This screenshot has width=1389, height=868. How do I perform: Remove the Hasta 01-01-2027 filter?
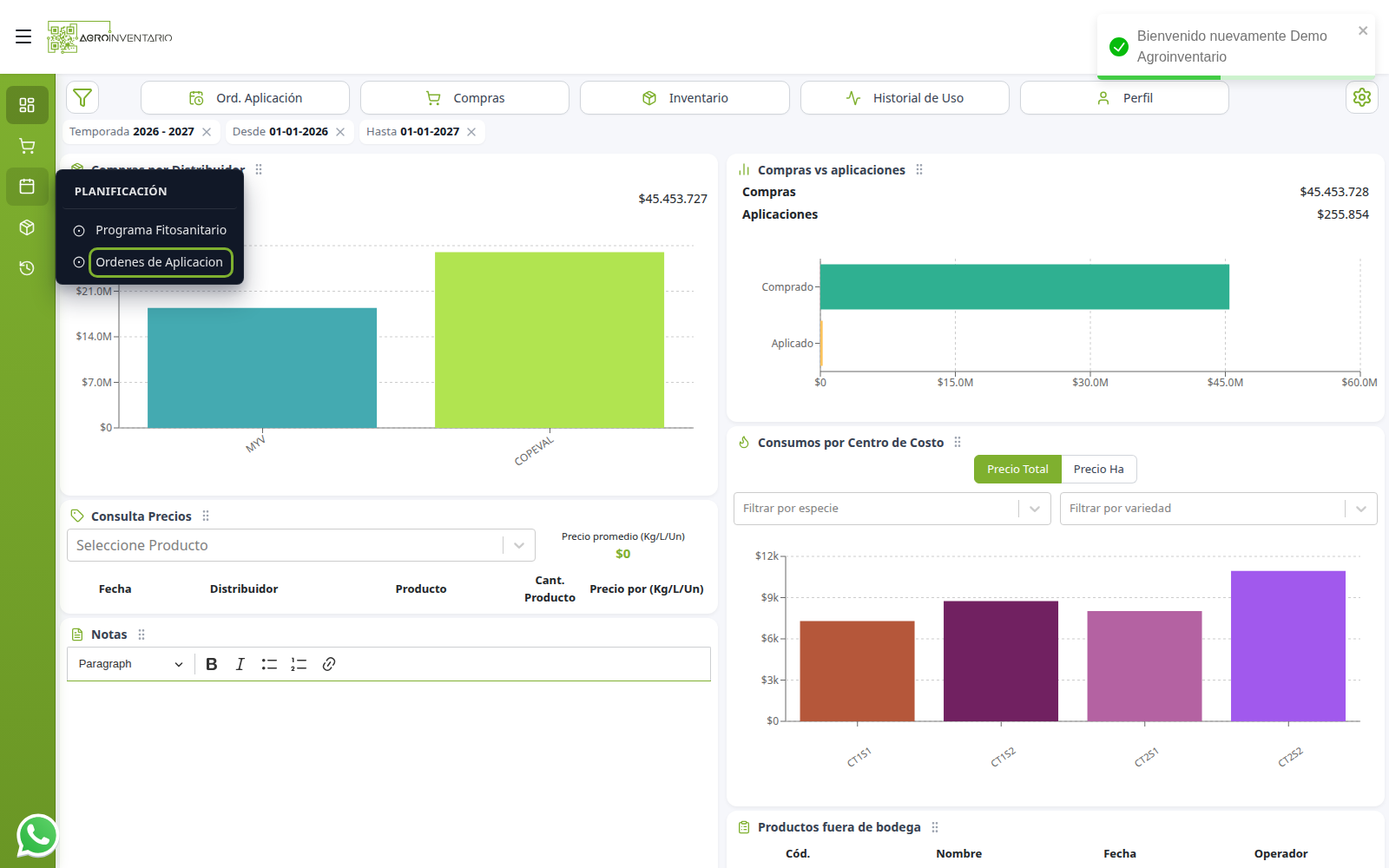tap(471, 132)
